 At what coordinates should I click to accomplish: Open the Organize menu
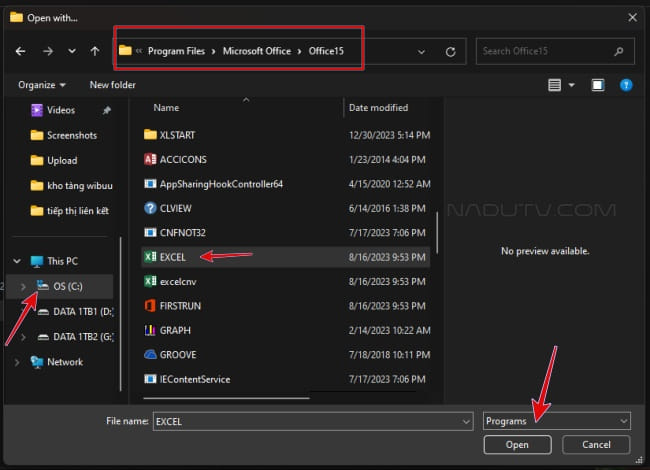click(41, 85)
